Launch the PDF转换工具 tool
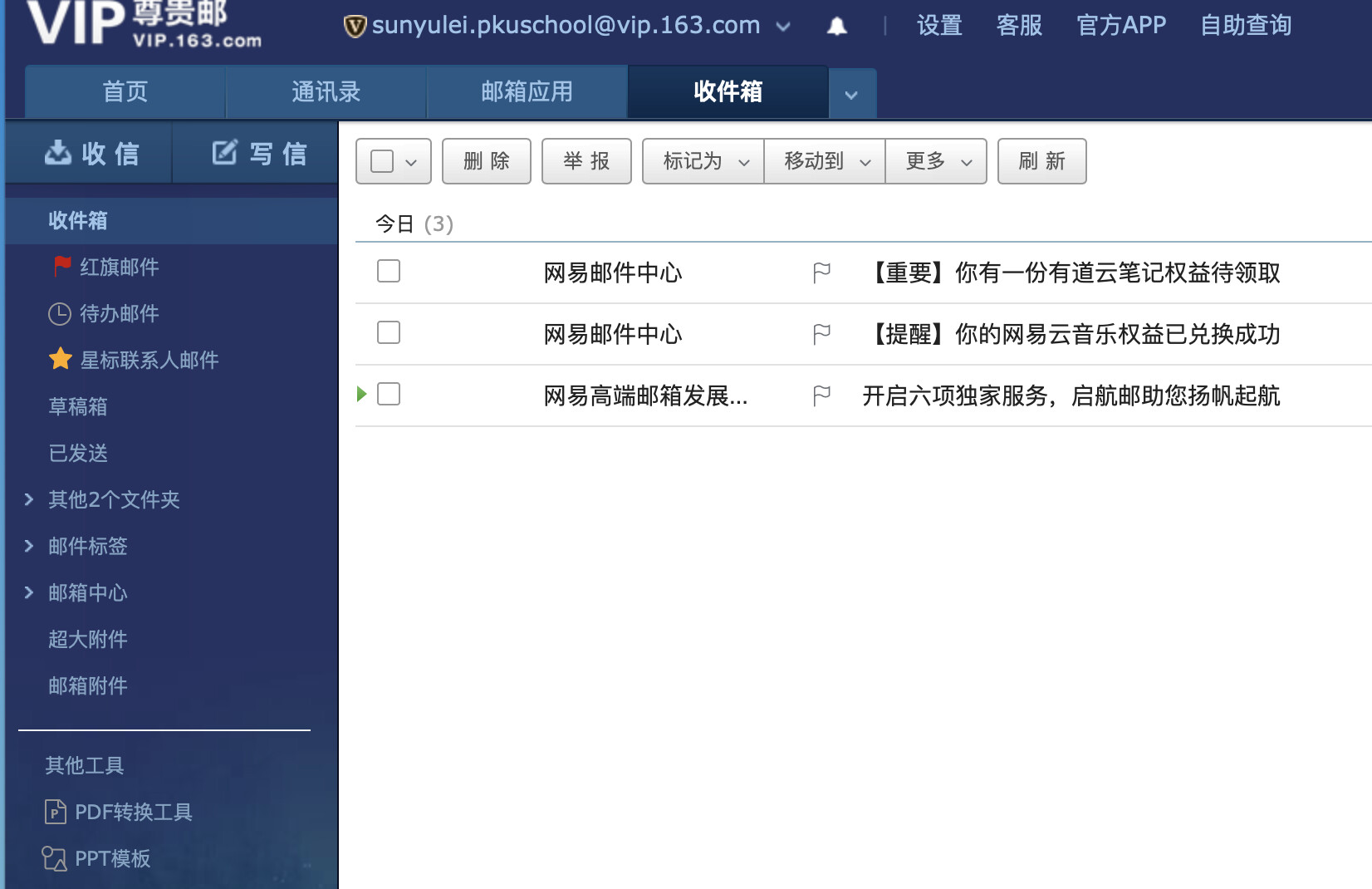The height and width of the screenshot is (889, 1372). (133, 812)
